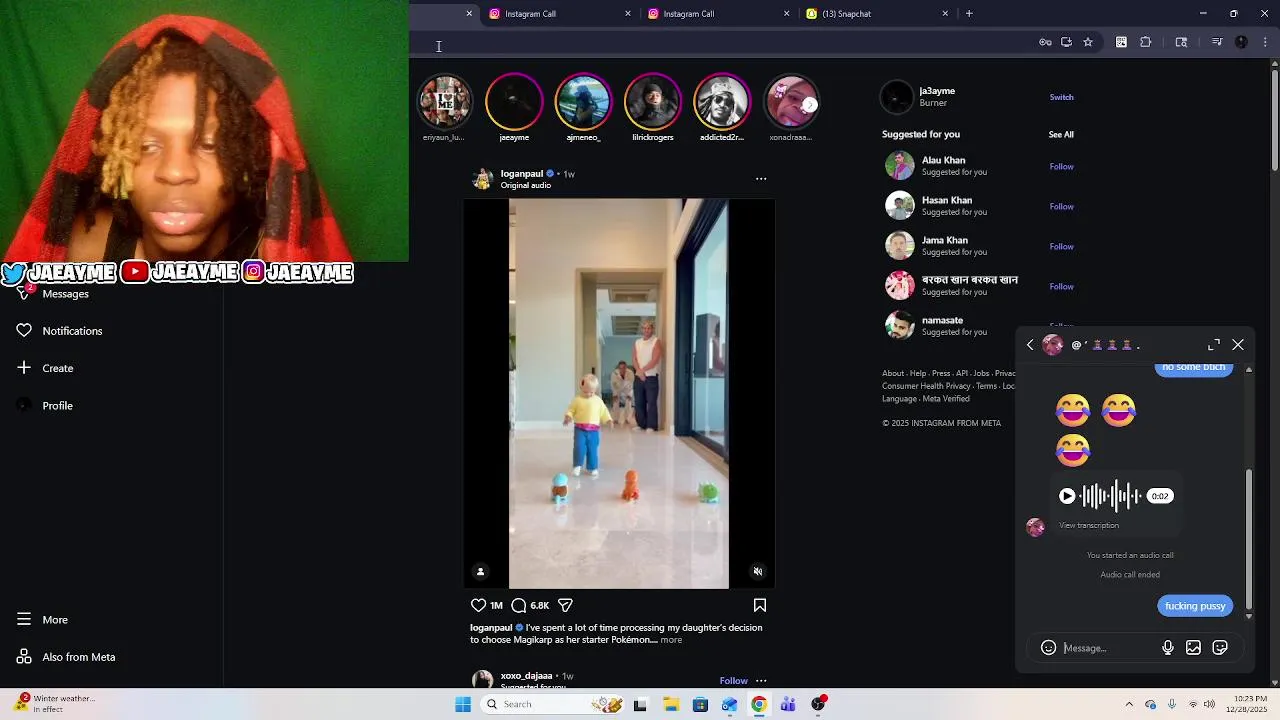Screen dimensions: 1280x720
Task: Click the main page vertical scrollbar
Action: click(x=1275, y=120)
